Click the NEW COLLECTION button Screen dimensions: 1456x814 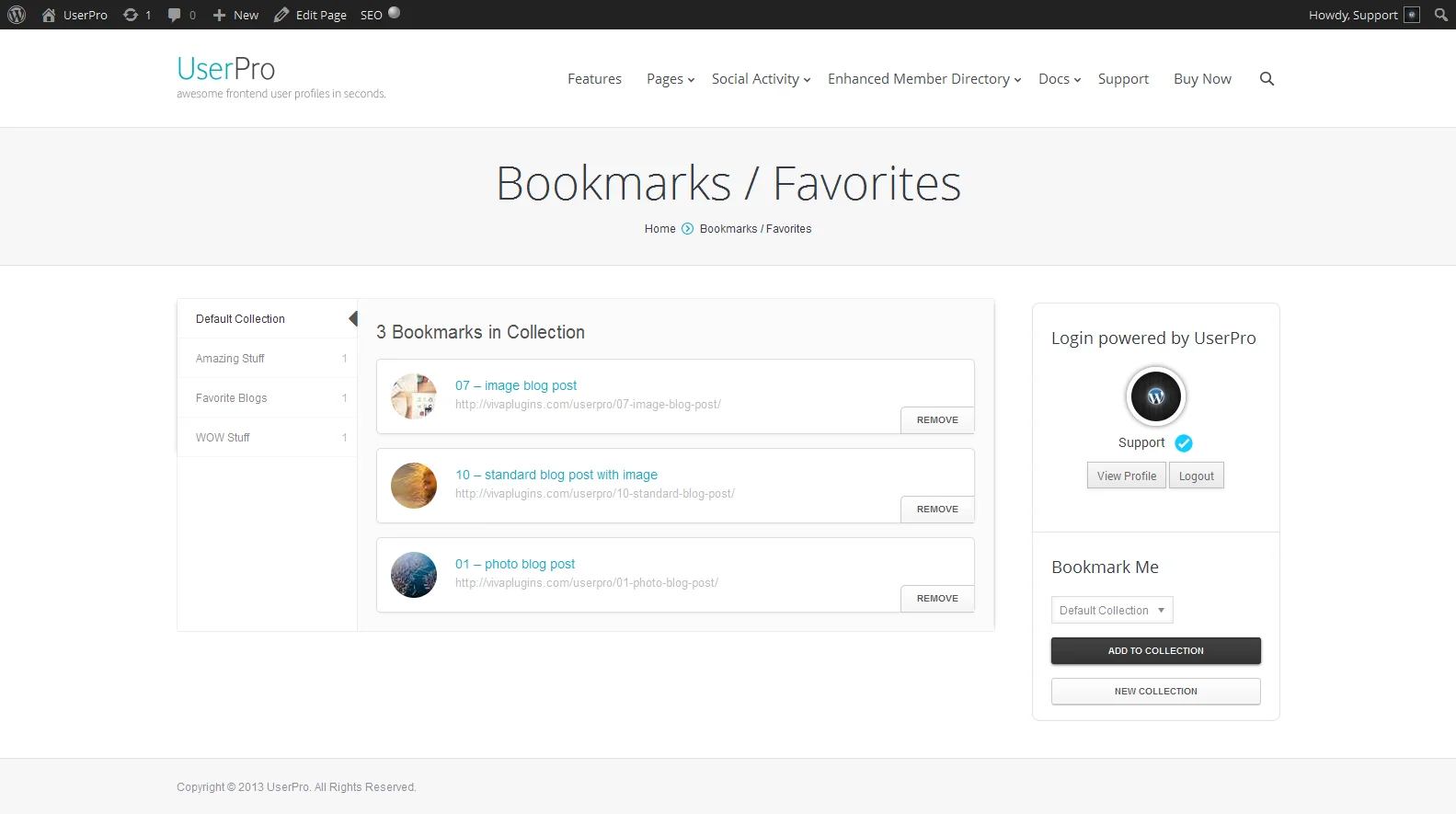1156,691
